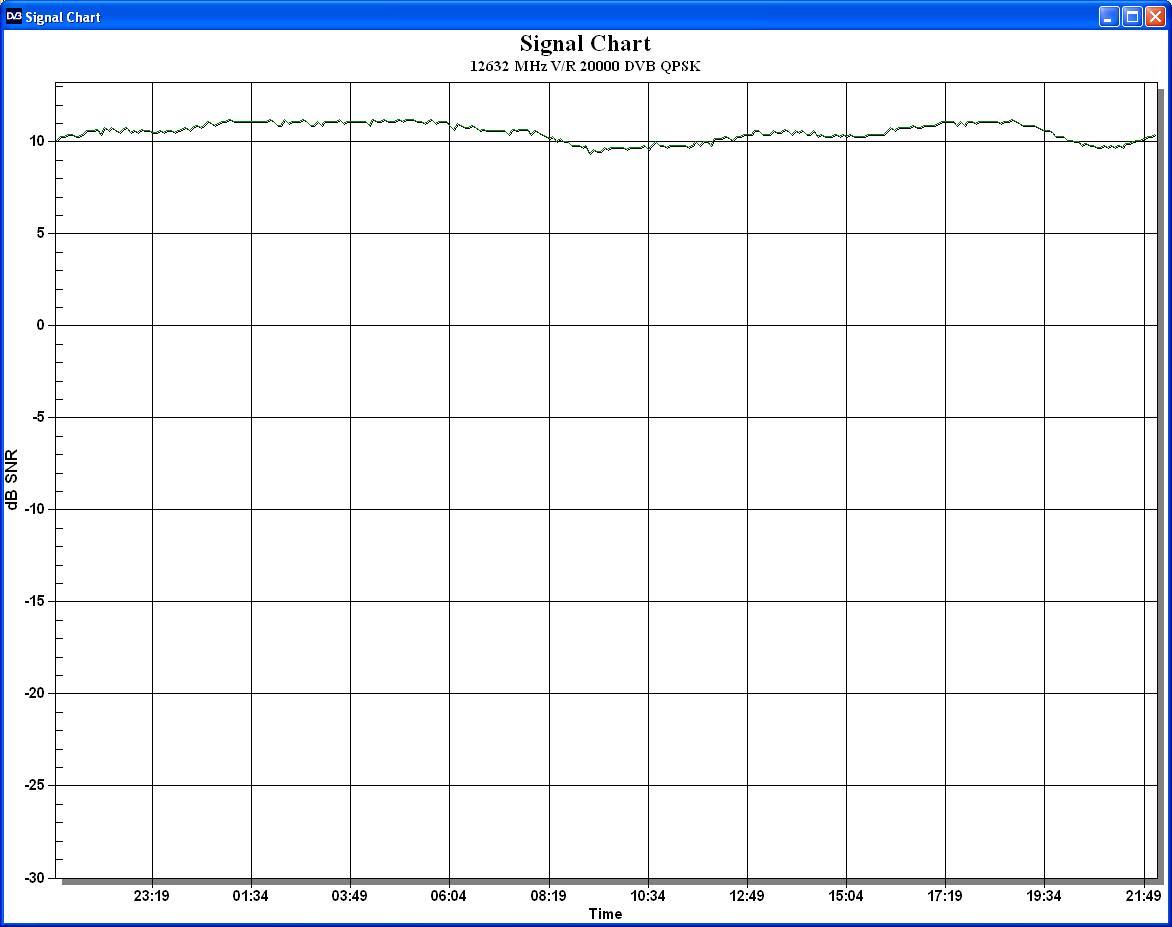Click the Time axis label

point(605,914)
